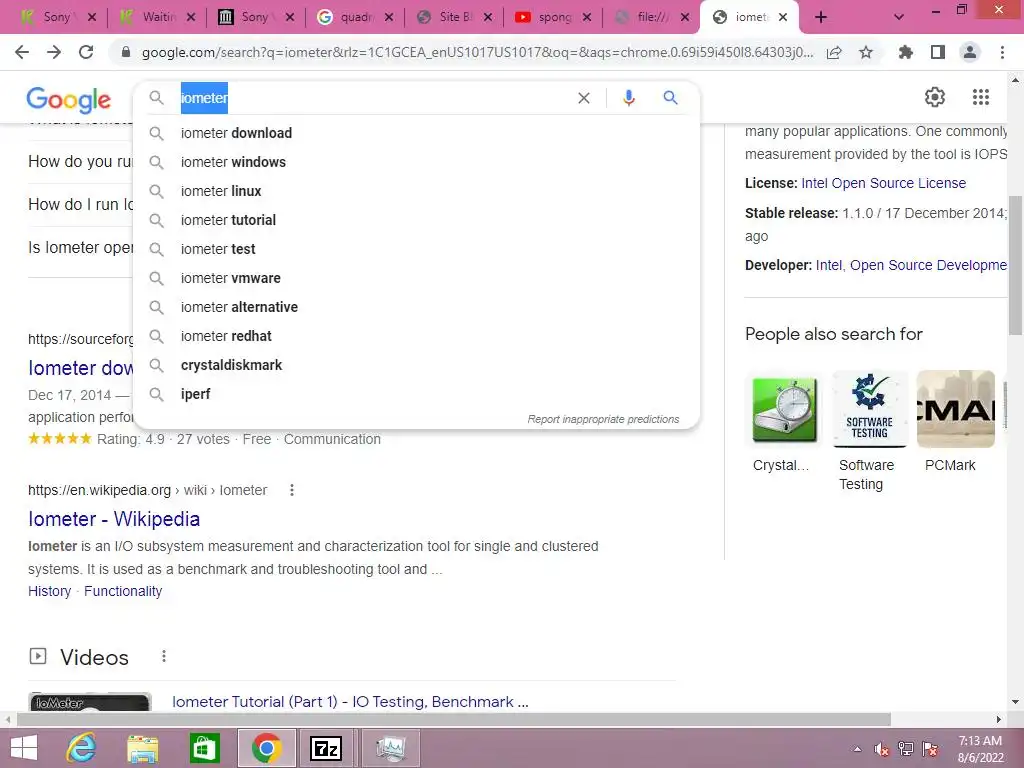Toggle Chrome side panel
This screenshot has width=1024, height=768.
point(938,52)
